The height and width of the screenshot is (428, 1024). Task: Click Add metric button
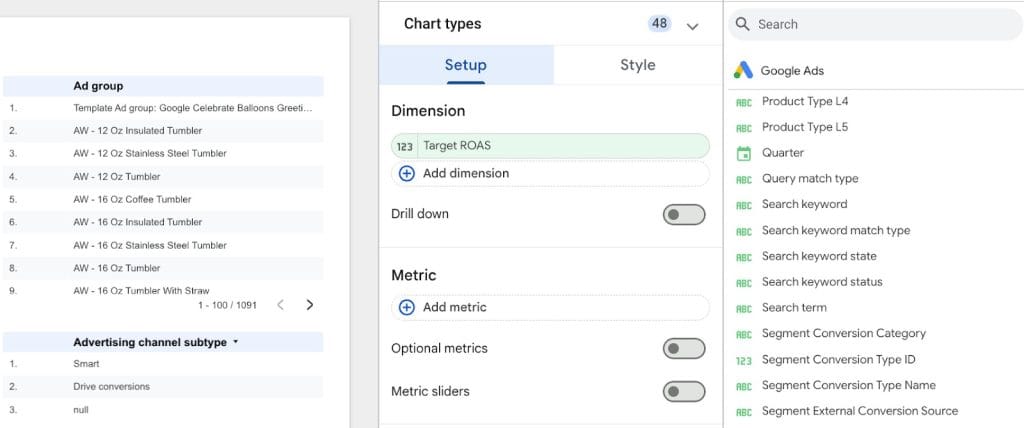click(x=550, y=307)
